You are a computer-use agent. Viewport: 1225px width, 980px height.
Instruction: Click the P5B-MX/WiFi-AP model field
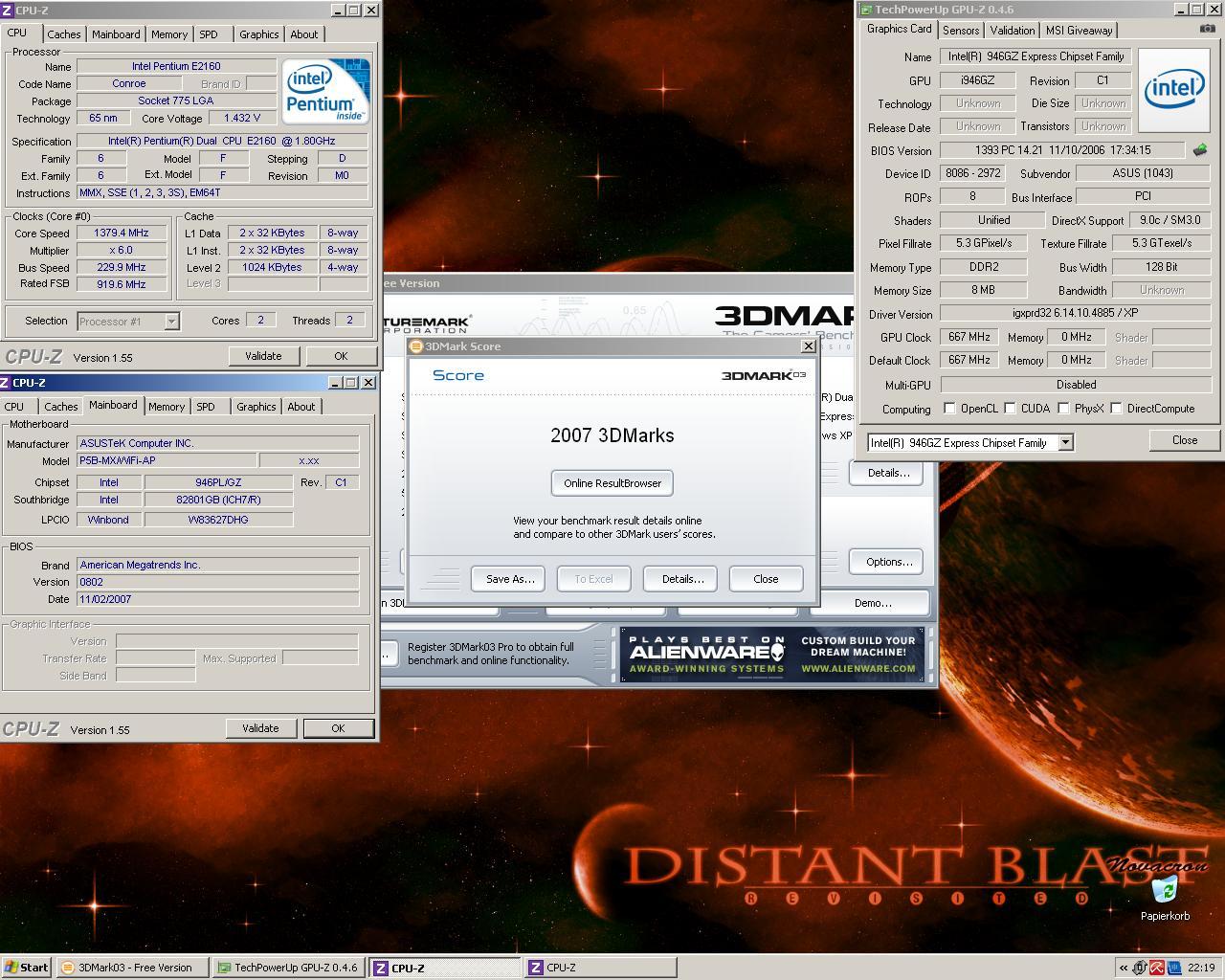167,460
